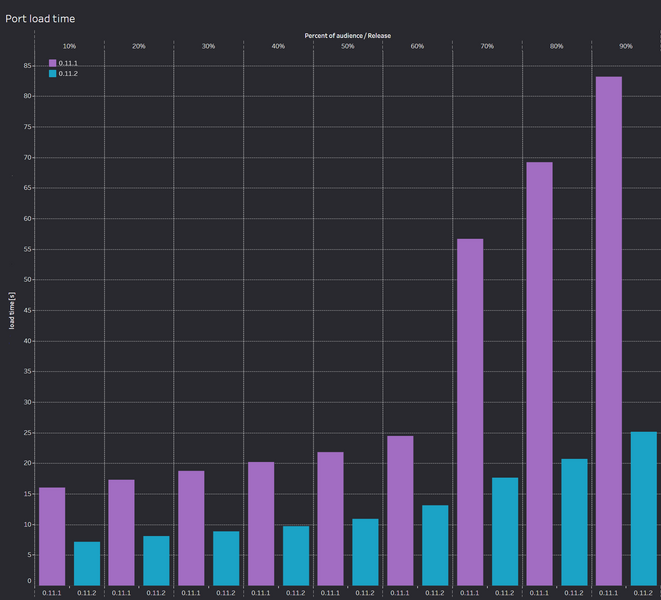Click the 65 y-axis tick label
Viewport: 661px width, 600px height.
[27, 188]
